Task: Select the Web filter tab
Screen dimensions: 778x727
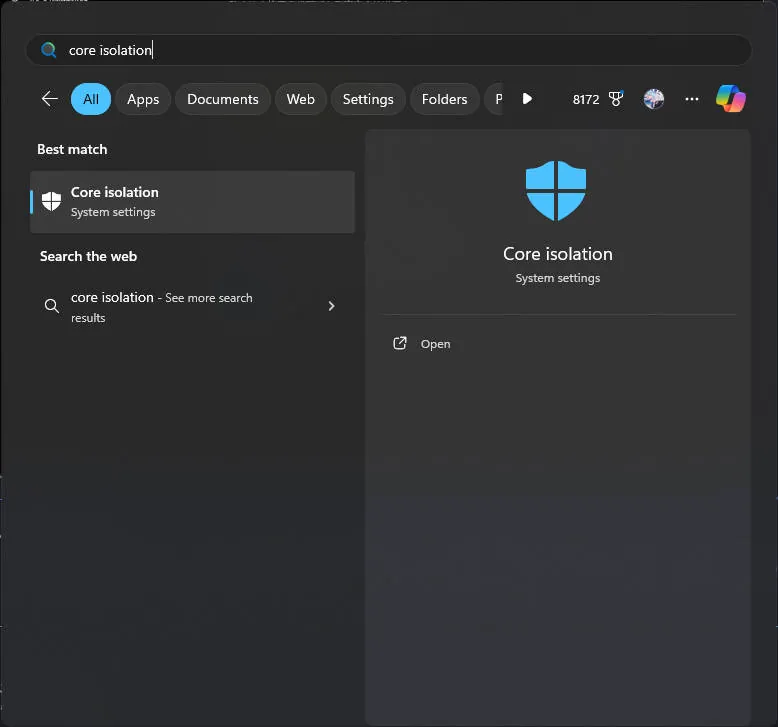Action: coord(300,99)
